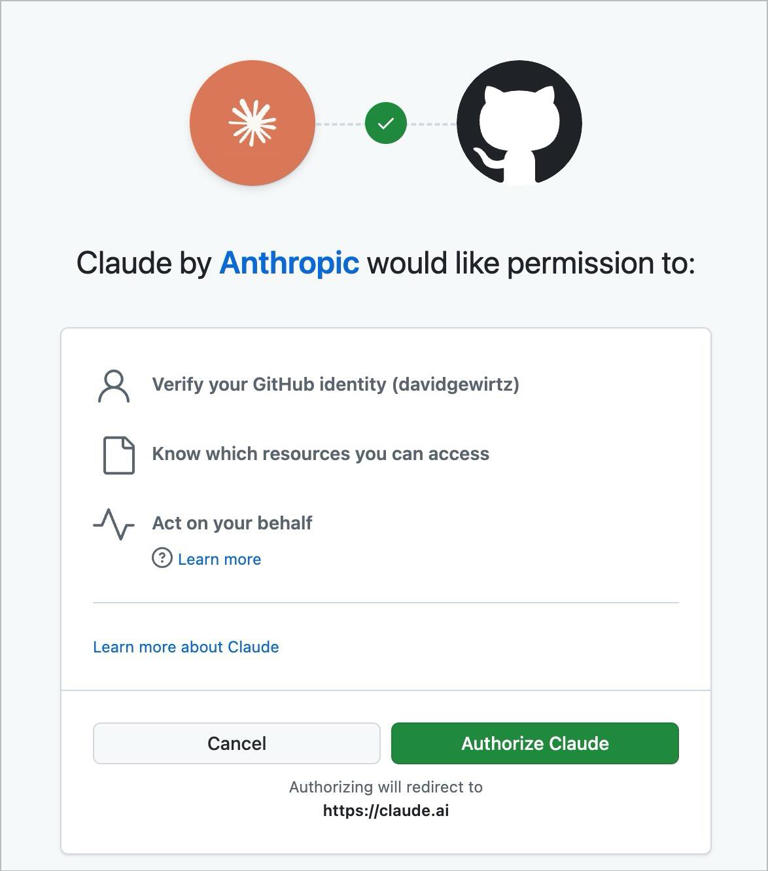Open the "Learn more about Claude" link
The height and width of the screenshot is (871, 768).
186,647
